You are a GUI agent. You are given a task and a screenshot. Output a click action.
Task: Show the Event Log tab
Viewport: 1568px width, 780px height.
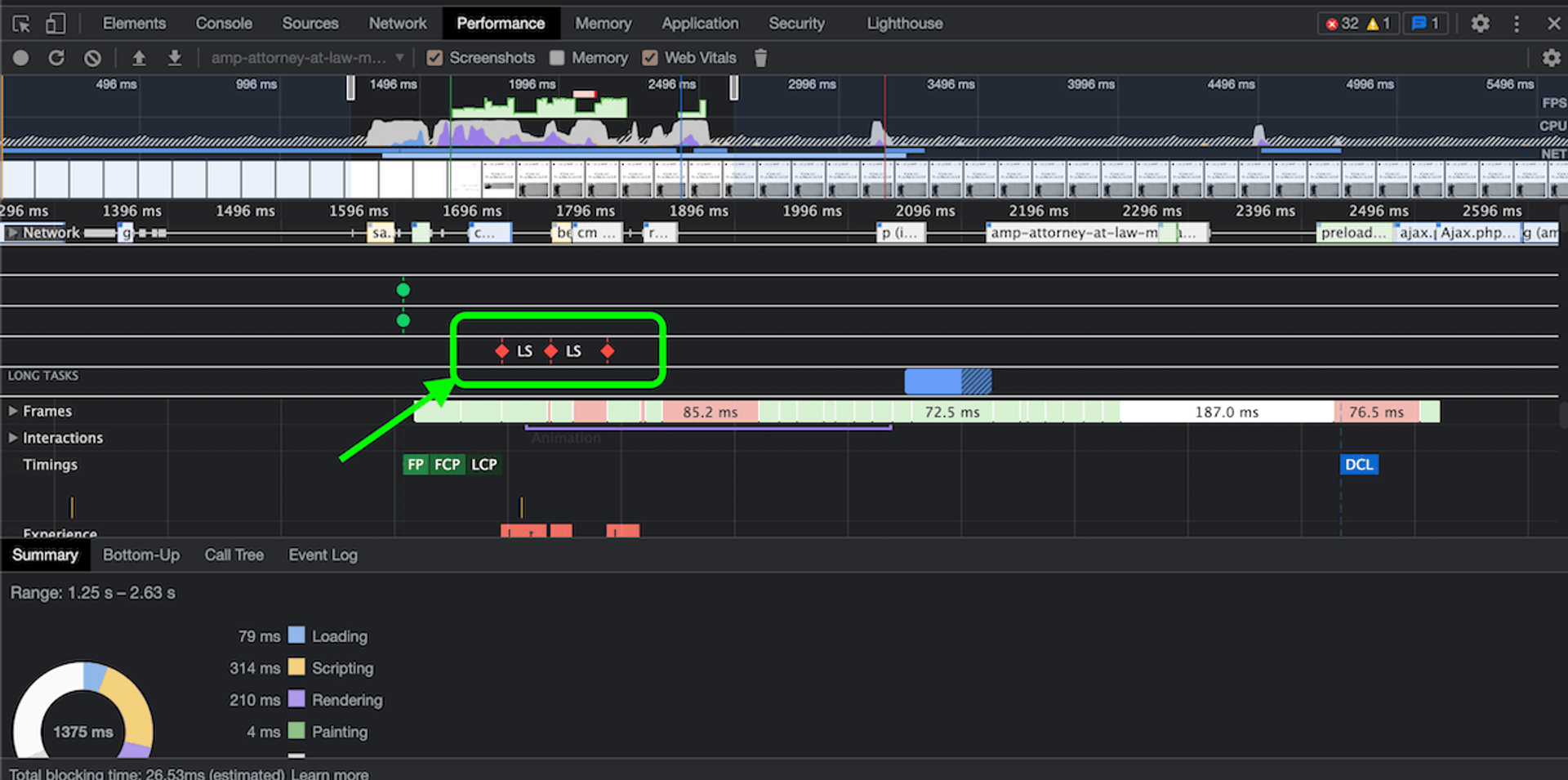tap(323, 555)
